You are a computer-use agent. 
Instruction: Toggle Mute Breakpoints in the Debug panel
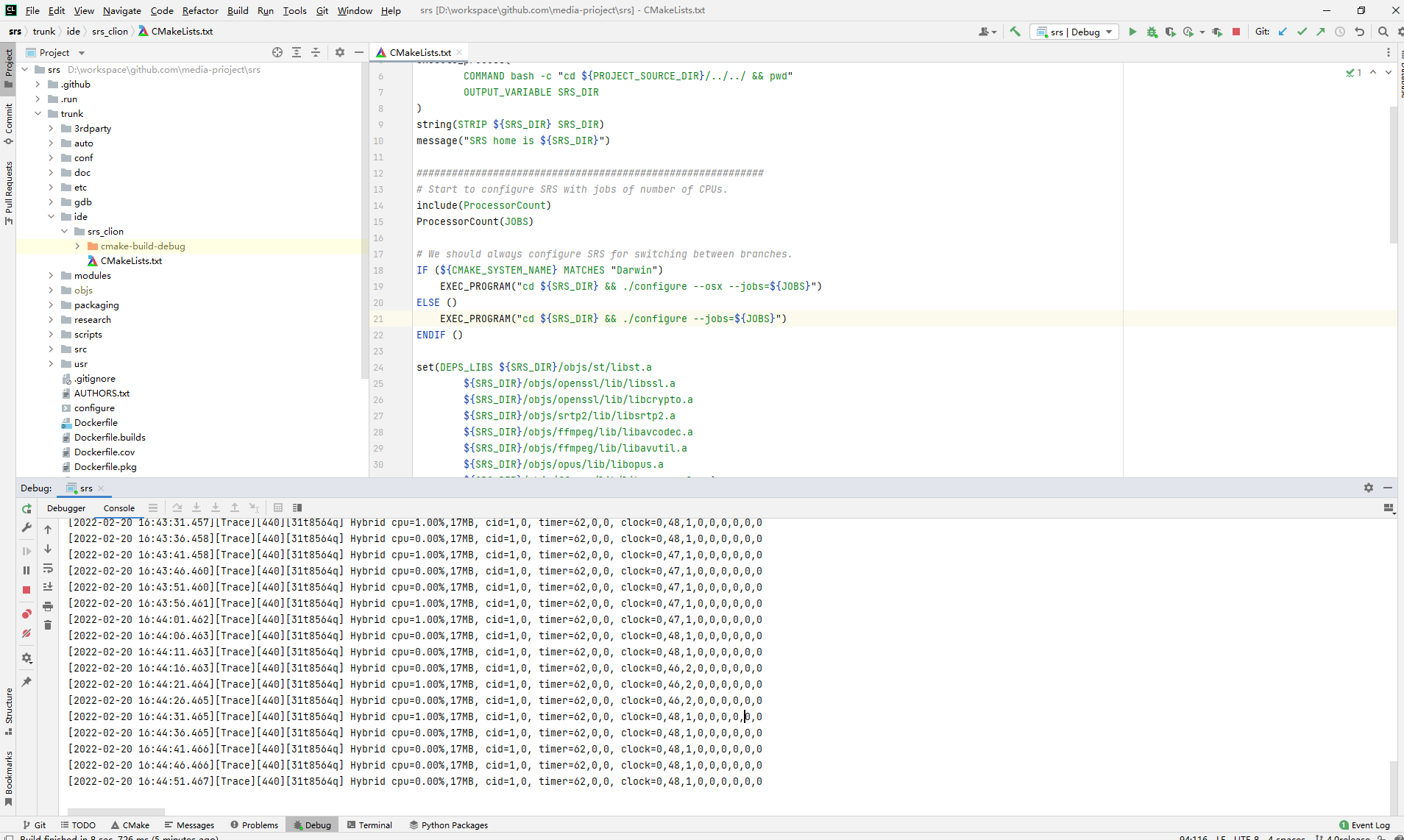(x=26, y=633)
